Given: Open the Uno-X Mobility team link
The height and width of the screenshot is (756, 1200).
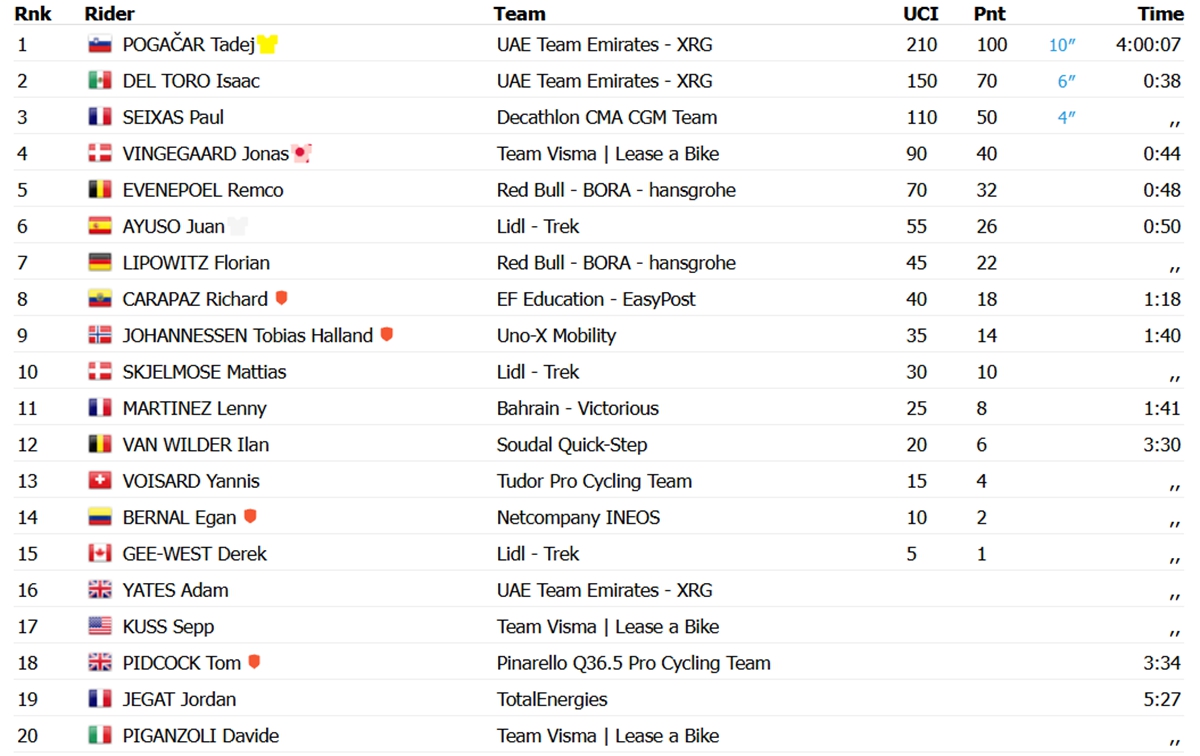Looking at the screenshot, I should click(x=557, y=335).
